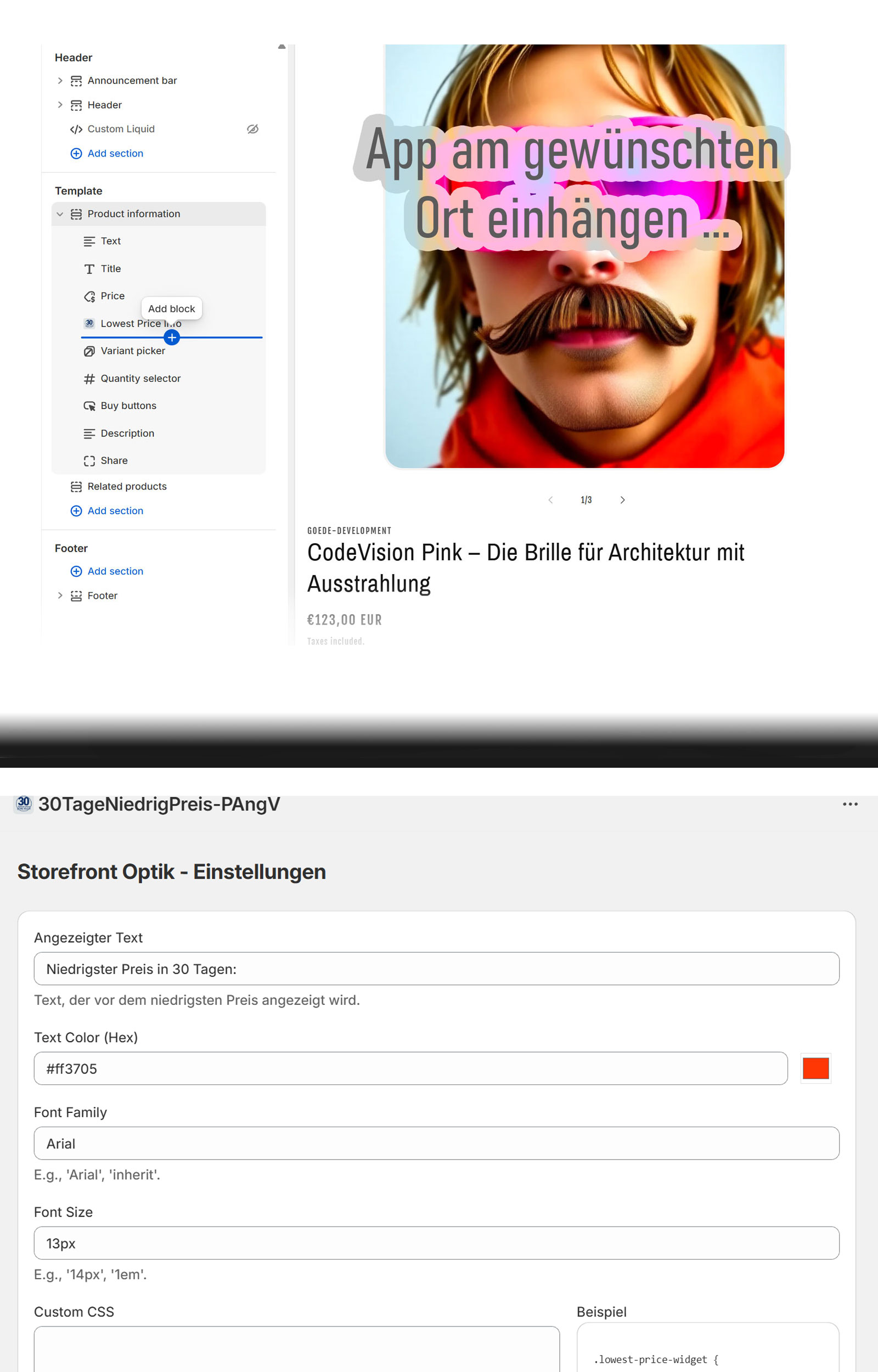The height and width of the screenshot is (1372, 878).
Task: Click the blue plus Add block icon
Action: [172, 338]
